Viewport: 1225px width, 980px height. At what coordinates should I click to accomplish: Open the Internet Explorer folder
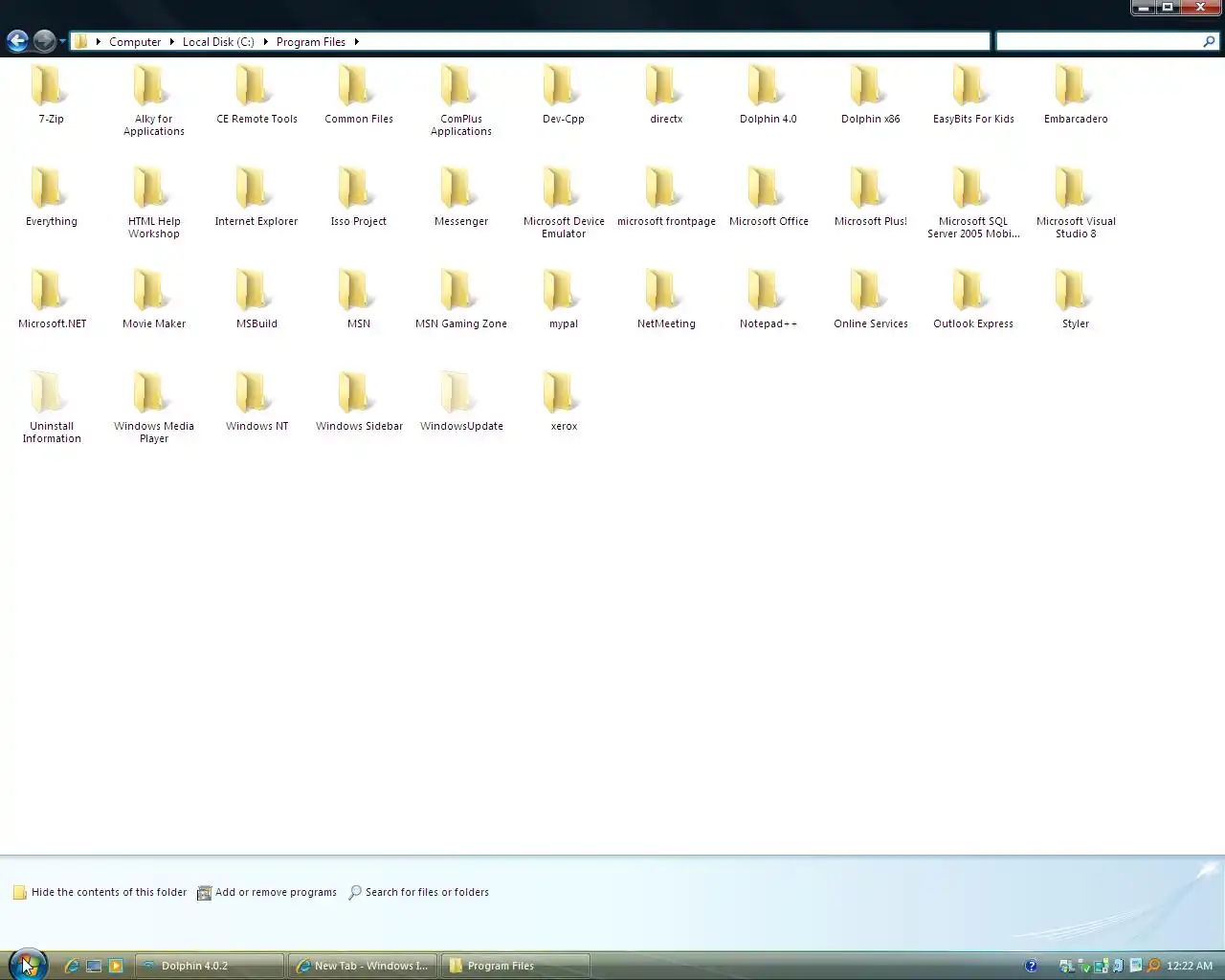coord(256,196)
